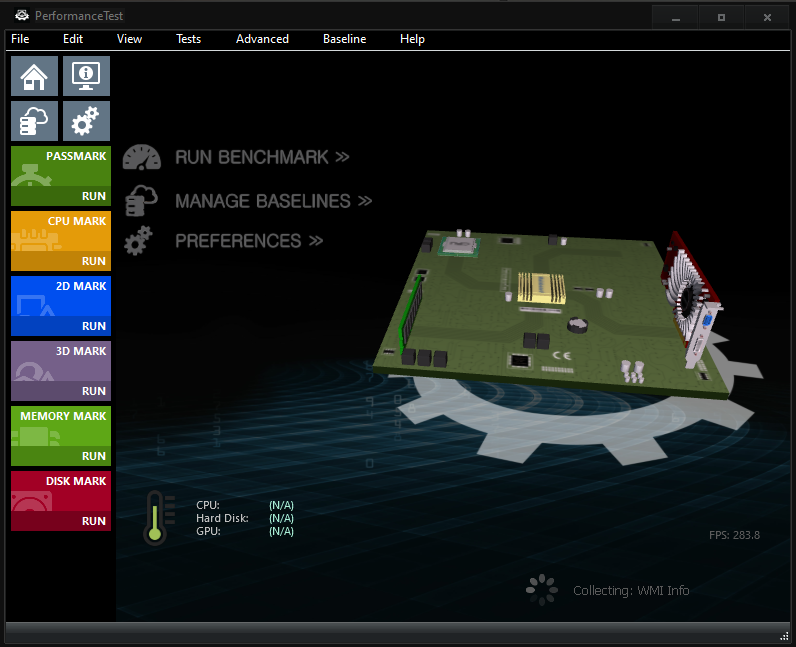
Task: Open the Help menu
Action: pos(412,39)
